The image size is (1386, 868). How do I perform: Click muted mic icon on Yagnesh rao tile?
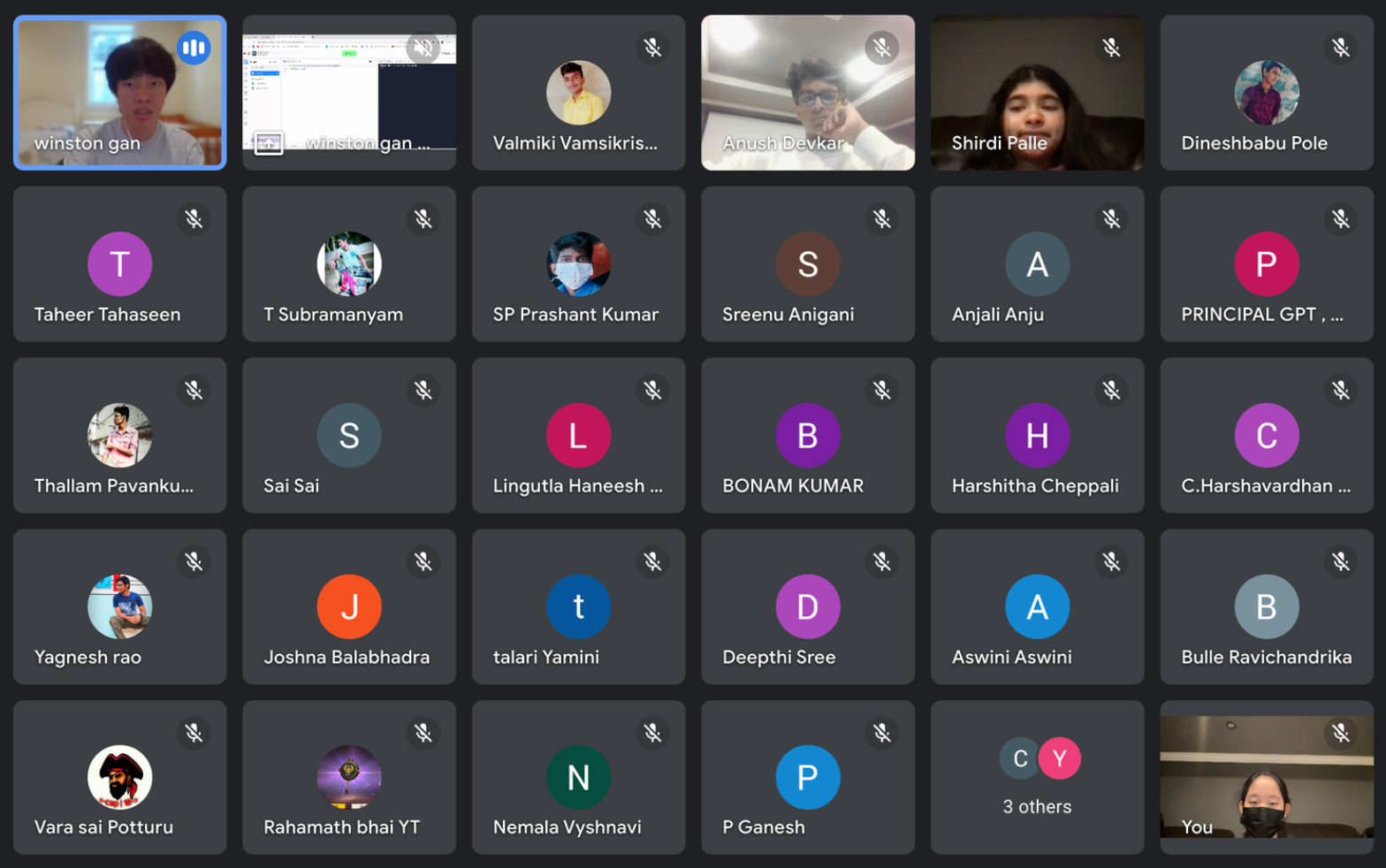pyautogui.click(x=194, y=562)
